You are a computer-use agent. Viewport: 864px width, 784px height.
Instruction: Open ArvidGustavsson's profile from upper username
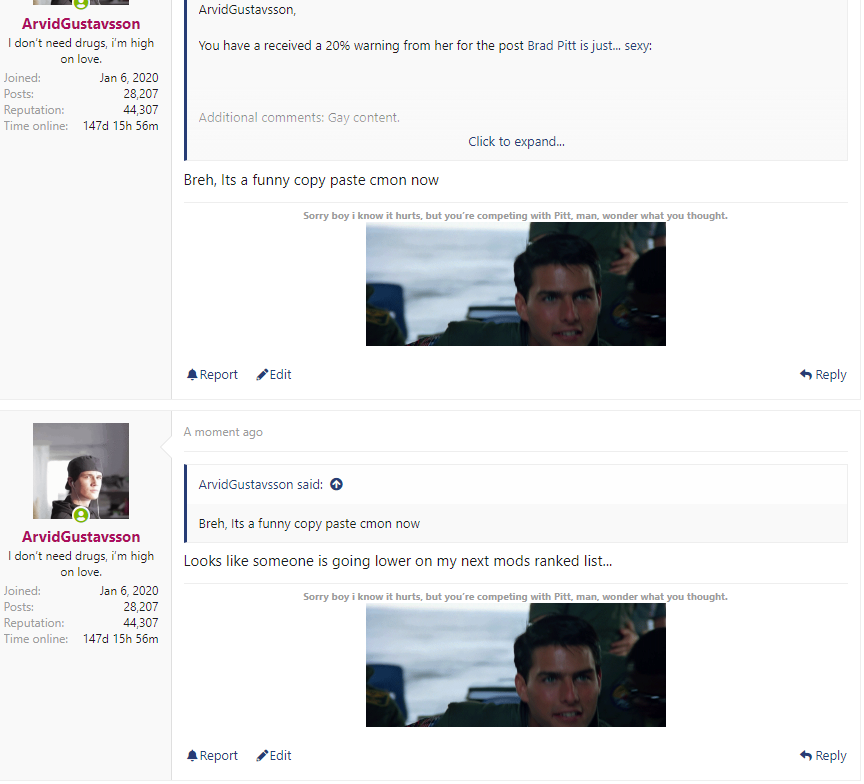click(x=81, y=24)
